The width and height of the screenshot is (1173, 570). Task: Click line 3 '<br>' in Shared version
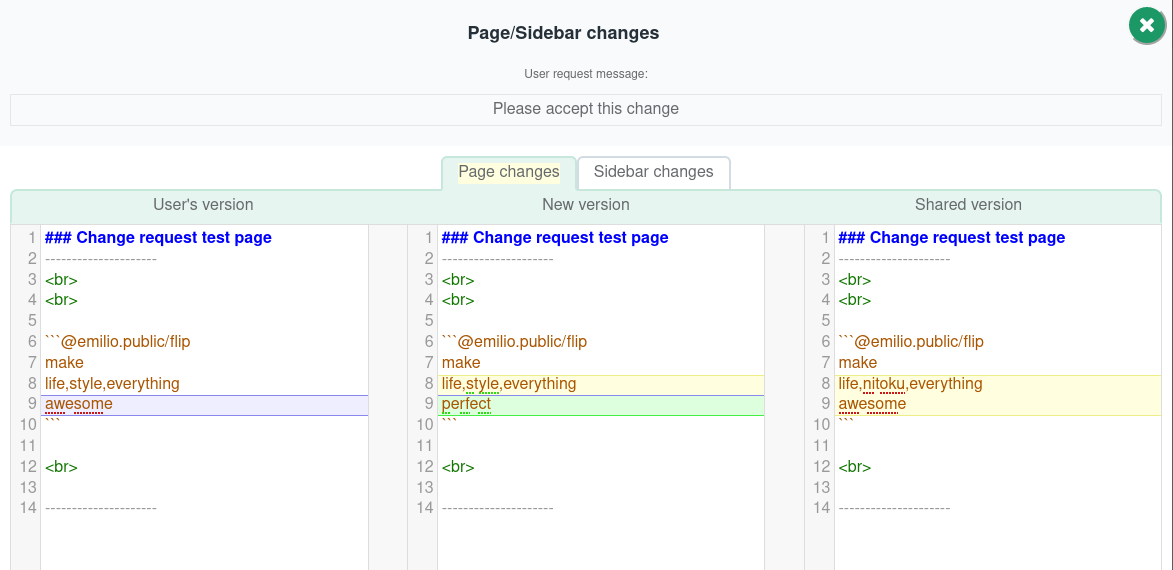point(855,280)
